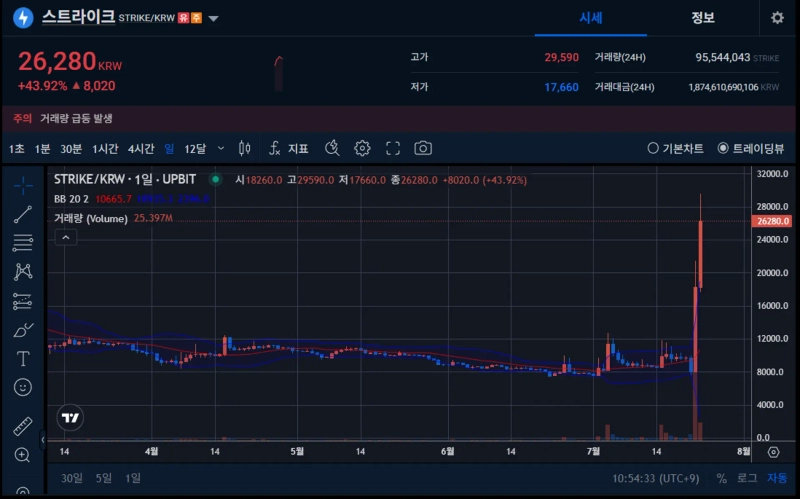Toggle the 로그 logarithmic scale
This screenshot has width=800, height=499.
[x=747, y=478]
